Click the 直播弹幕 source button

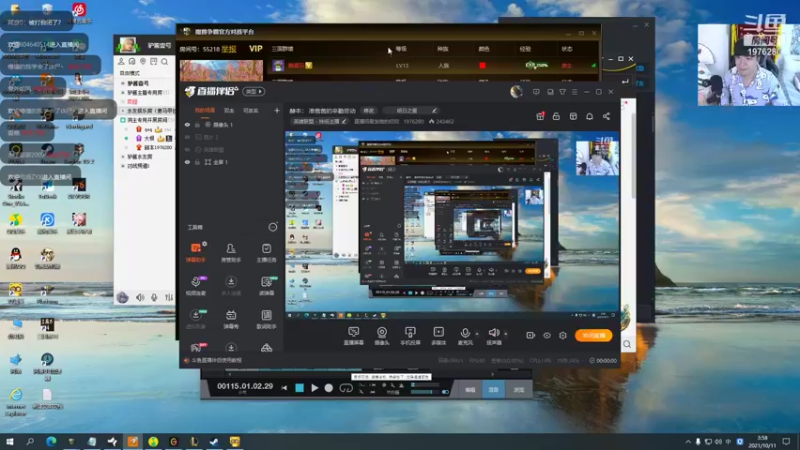tap(353, 336)
